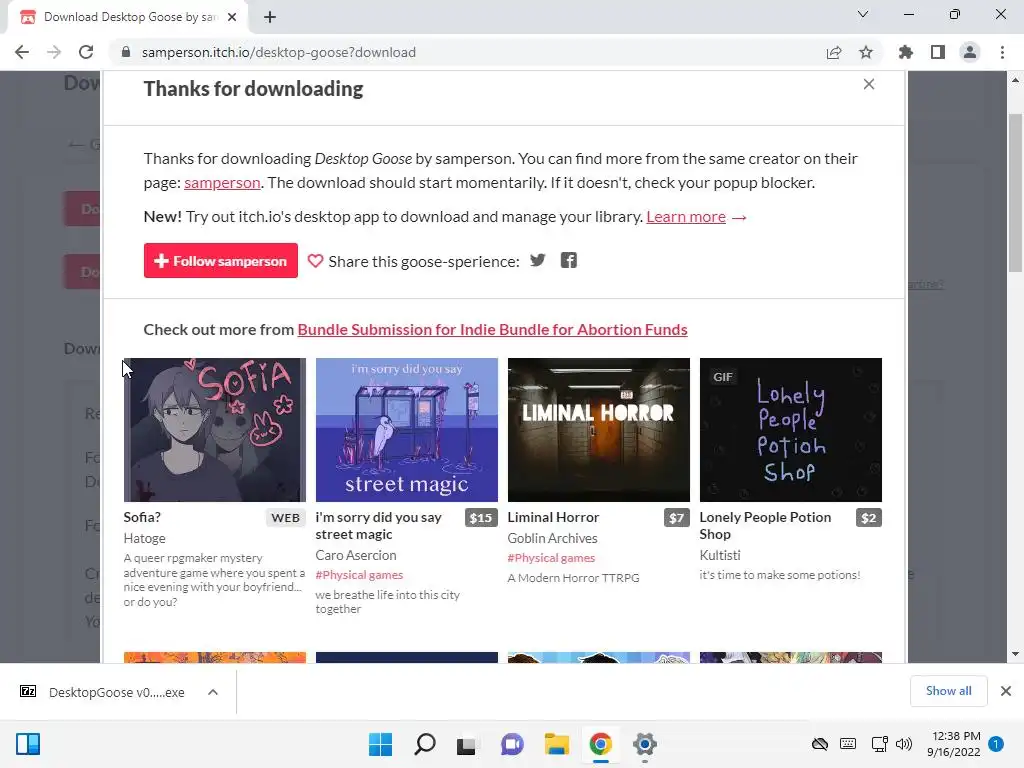Share the goose-sperience on Twitter

point(537,261)
